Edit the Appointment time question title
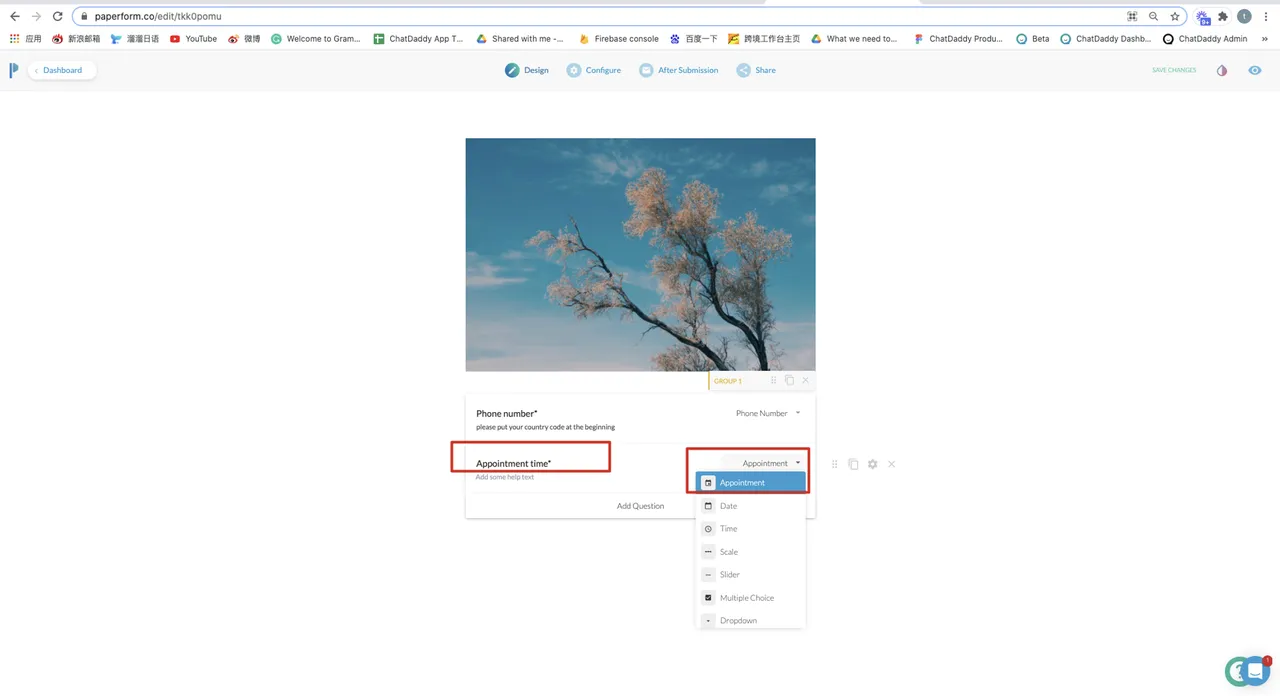 tap(513, 463)
